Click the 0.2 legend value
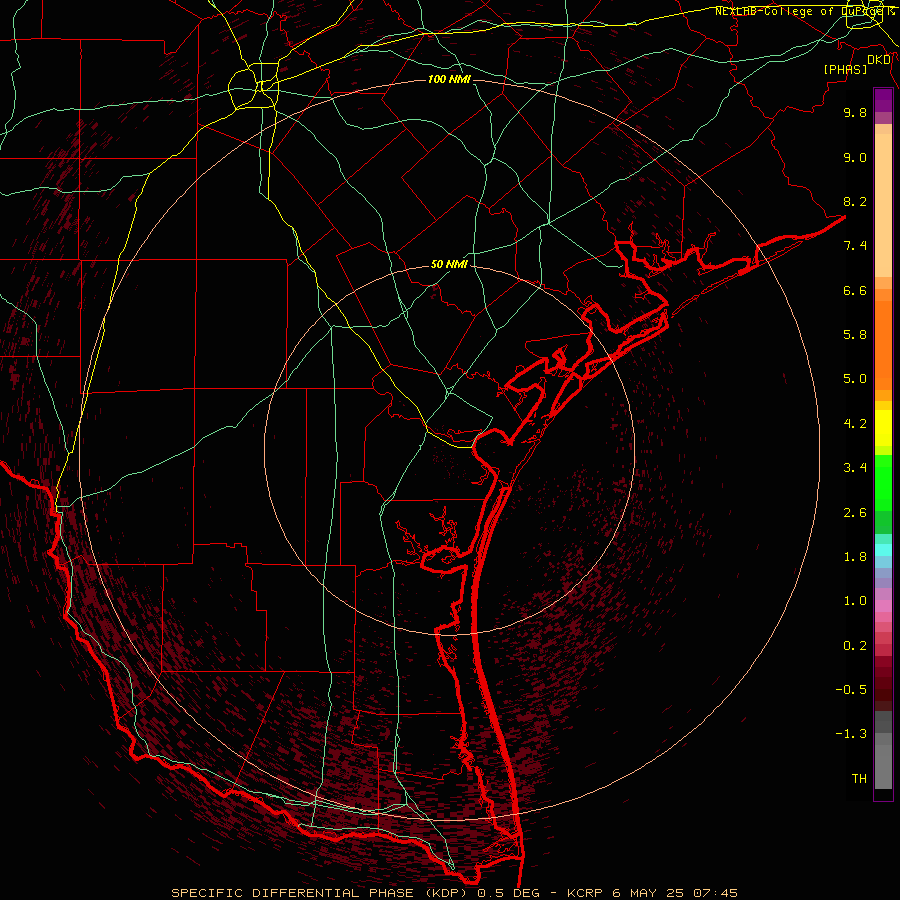 [855, 646]
